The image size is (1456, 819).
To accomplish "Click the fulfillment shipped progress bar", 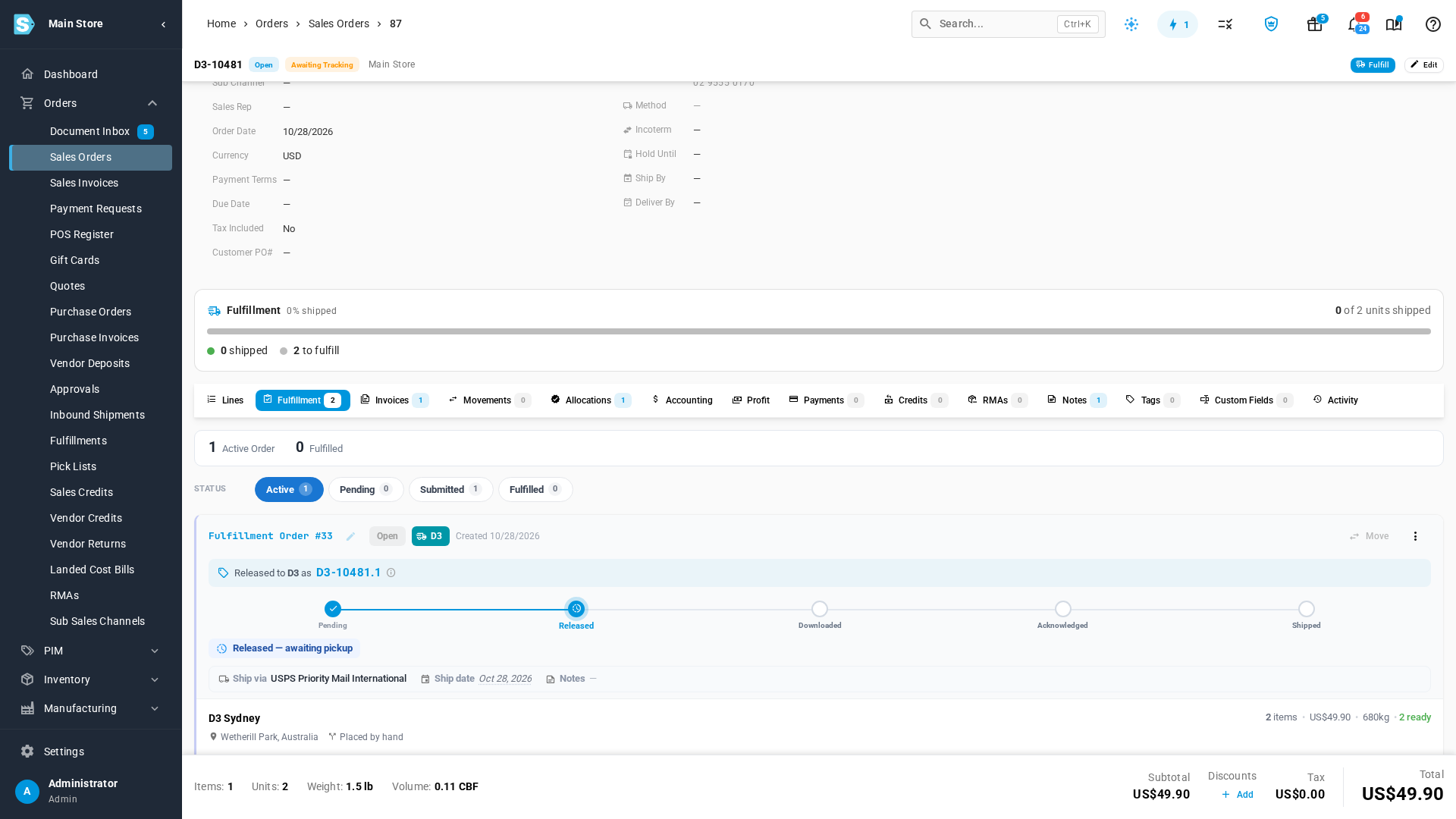I will 819,331.
